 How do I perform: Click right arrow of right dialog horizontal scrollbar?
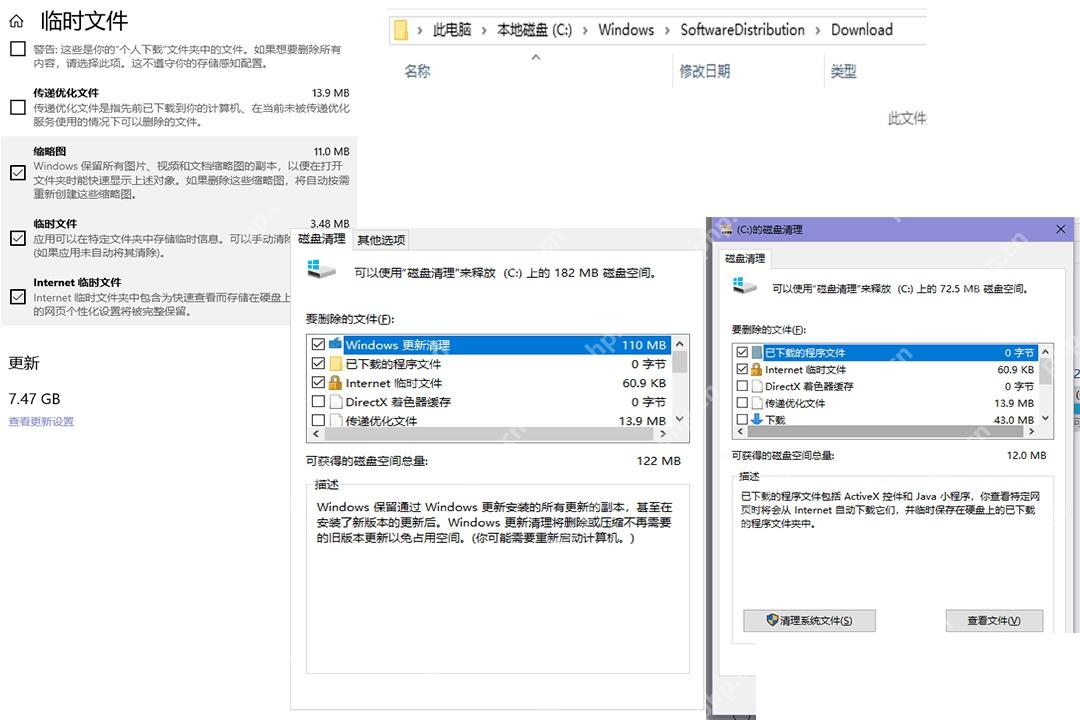point(1031,431)
